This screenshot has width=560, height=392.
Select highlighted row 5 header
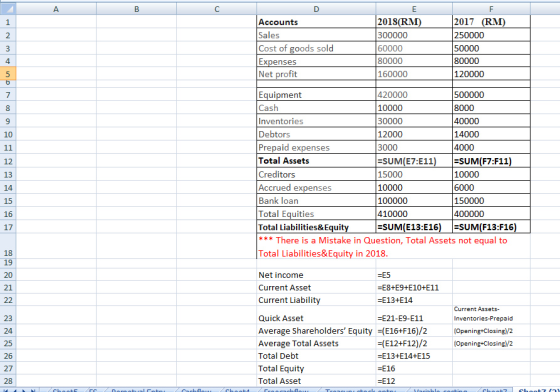pyautogui.click(x=8, y=74)
